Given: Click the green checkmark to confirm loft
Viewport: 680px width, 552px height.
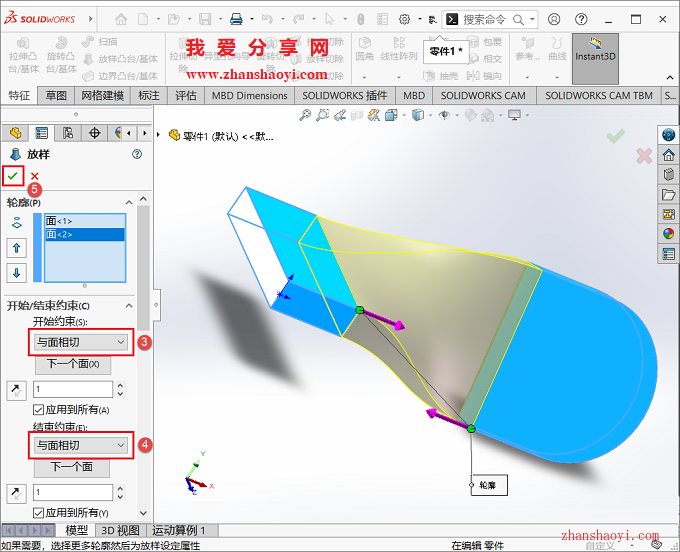Looking at the screenshot, I should pos(13,176).
